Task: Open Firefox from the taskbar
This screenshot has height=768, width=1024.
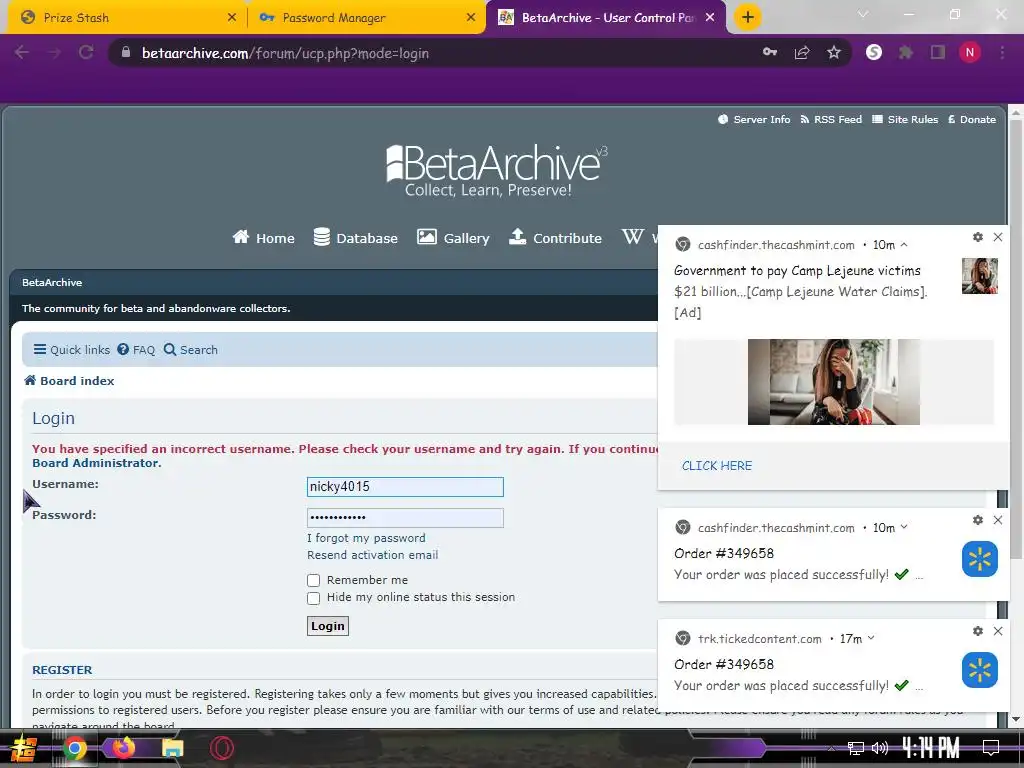Action: pos(123,747)
